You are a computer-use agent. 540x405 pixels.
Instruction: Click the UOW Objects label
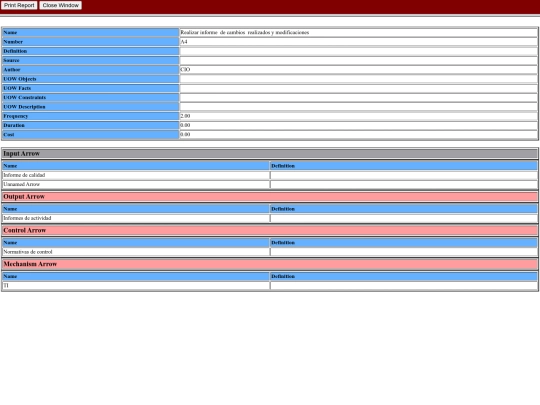pos(90,79)
